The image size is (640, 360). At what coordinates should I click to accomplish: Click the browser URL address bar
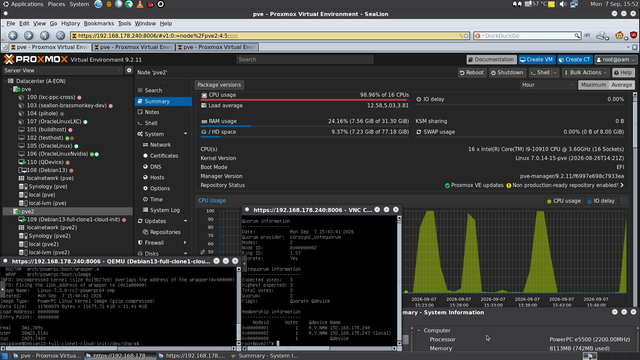coord(270,36)
